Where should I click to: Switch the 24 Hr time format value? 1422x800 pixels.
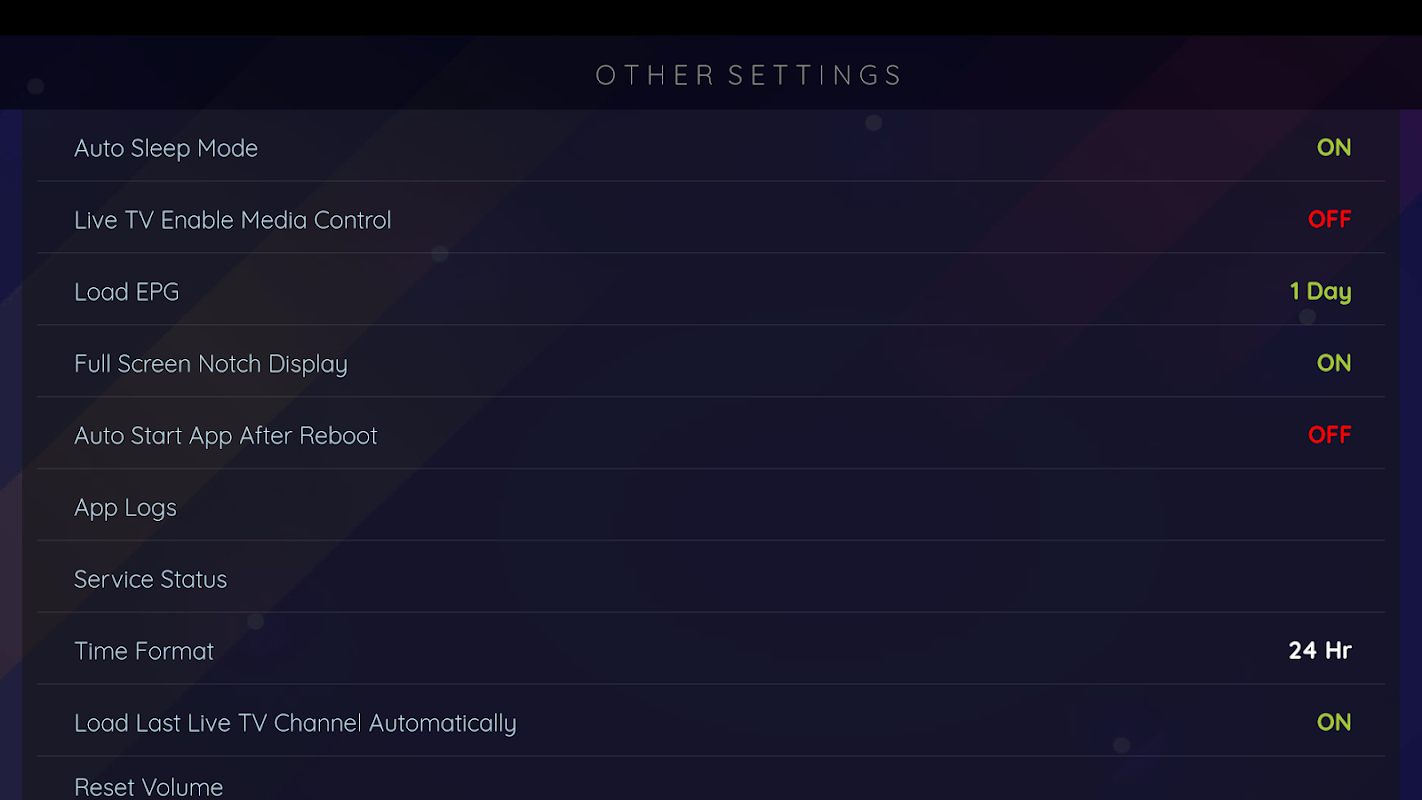pyautogui.click(x=1320, y=650)
